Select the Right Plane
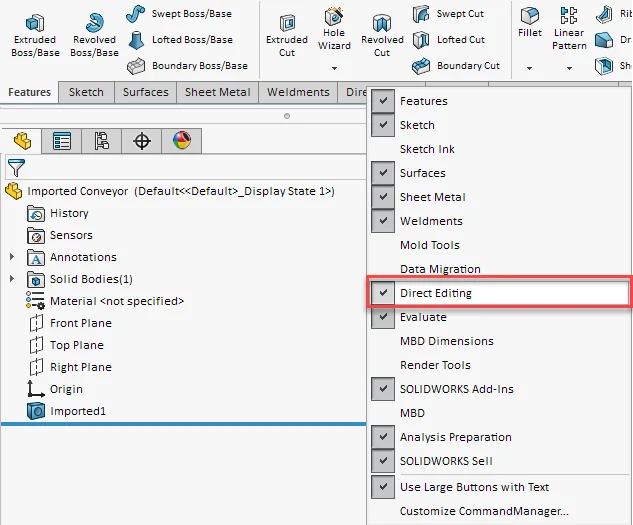 tap(71, 367)
